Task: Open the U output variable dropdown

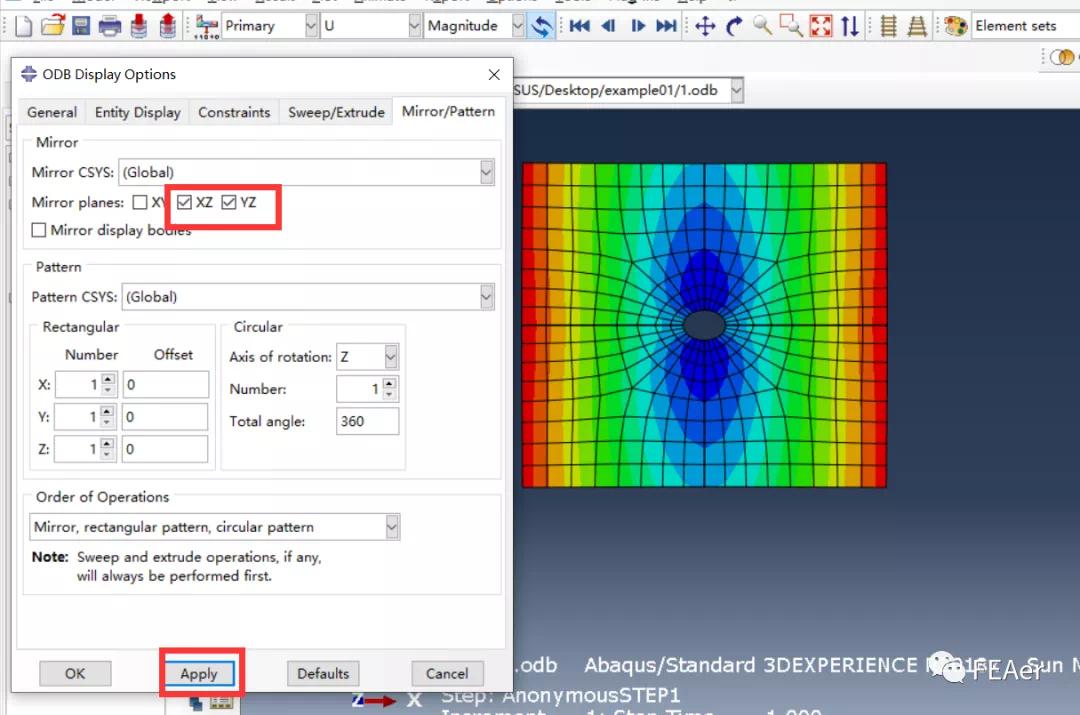Action: coord(414,26)
